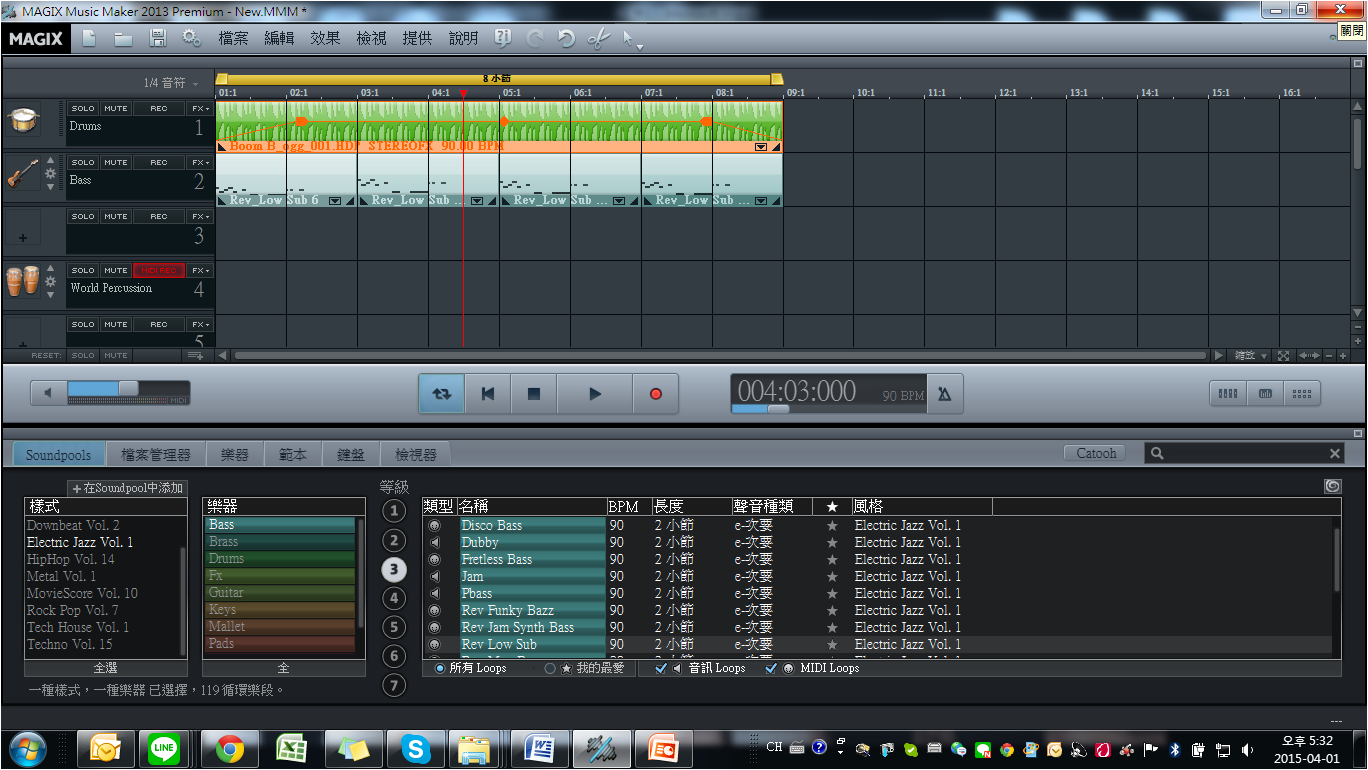Toggle the MIDI Loops checkbox
Image resolution: width=1368 pixels, height=770 pixels.
click(x=771, y=668)
